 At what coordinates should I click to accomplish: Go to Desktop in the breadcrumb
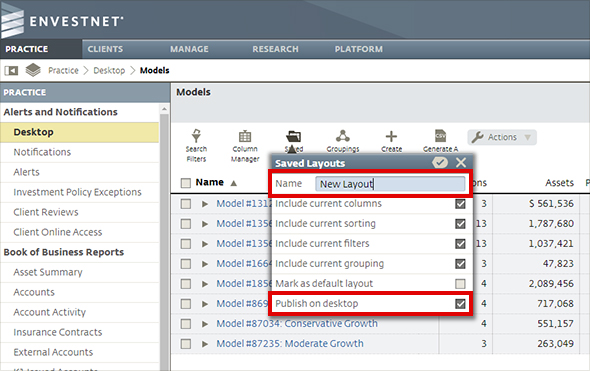click(x=109, y=70)
